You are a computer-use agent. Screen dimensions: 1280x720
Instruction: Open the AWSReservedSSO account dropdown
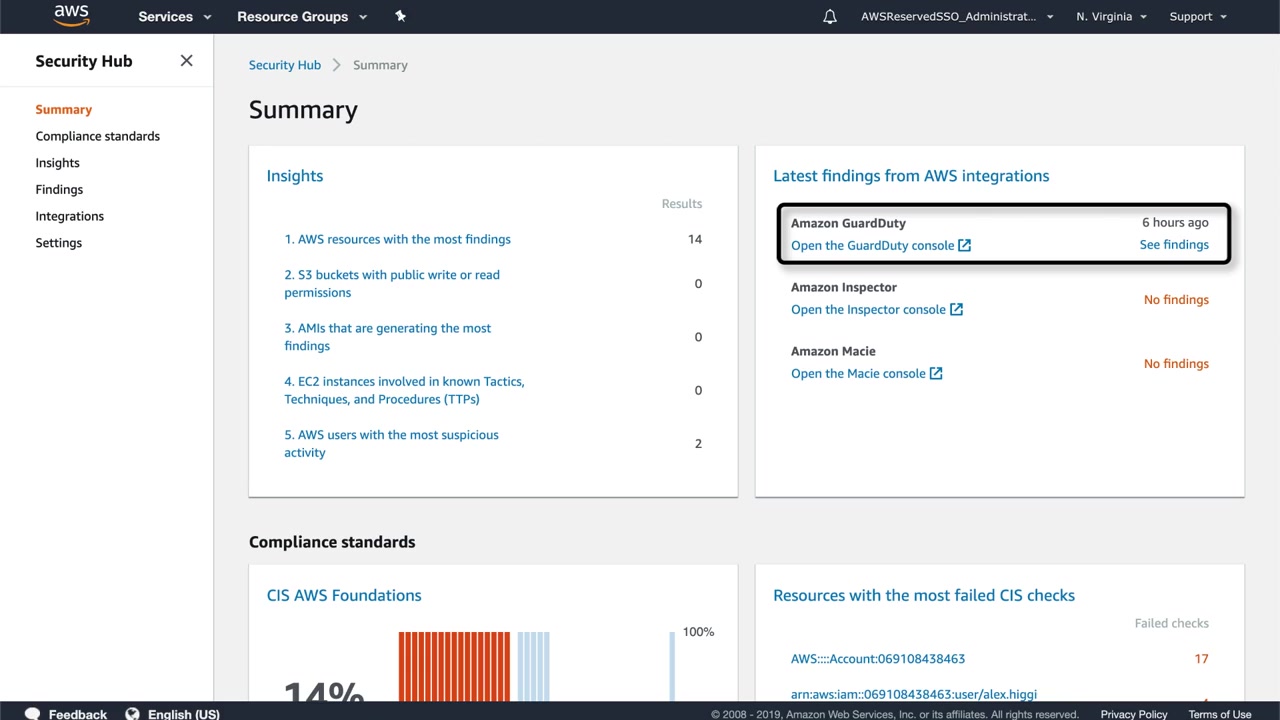coord(957,17)
